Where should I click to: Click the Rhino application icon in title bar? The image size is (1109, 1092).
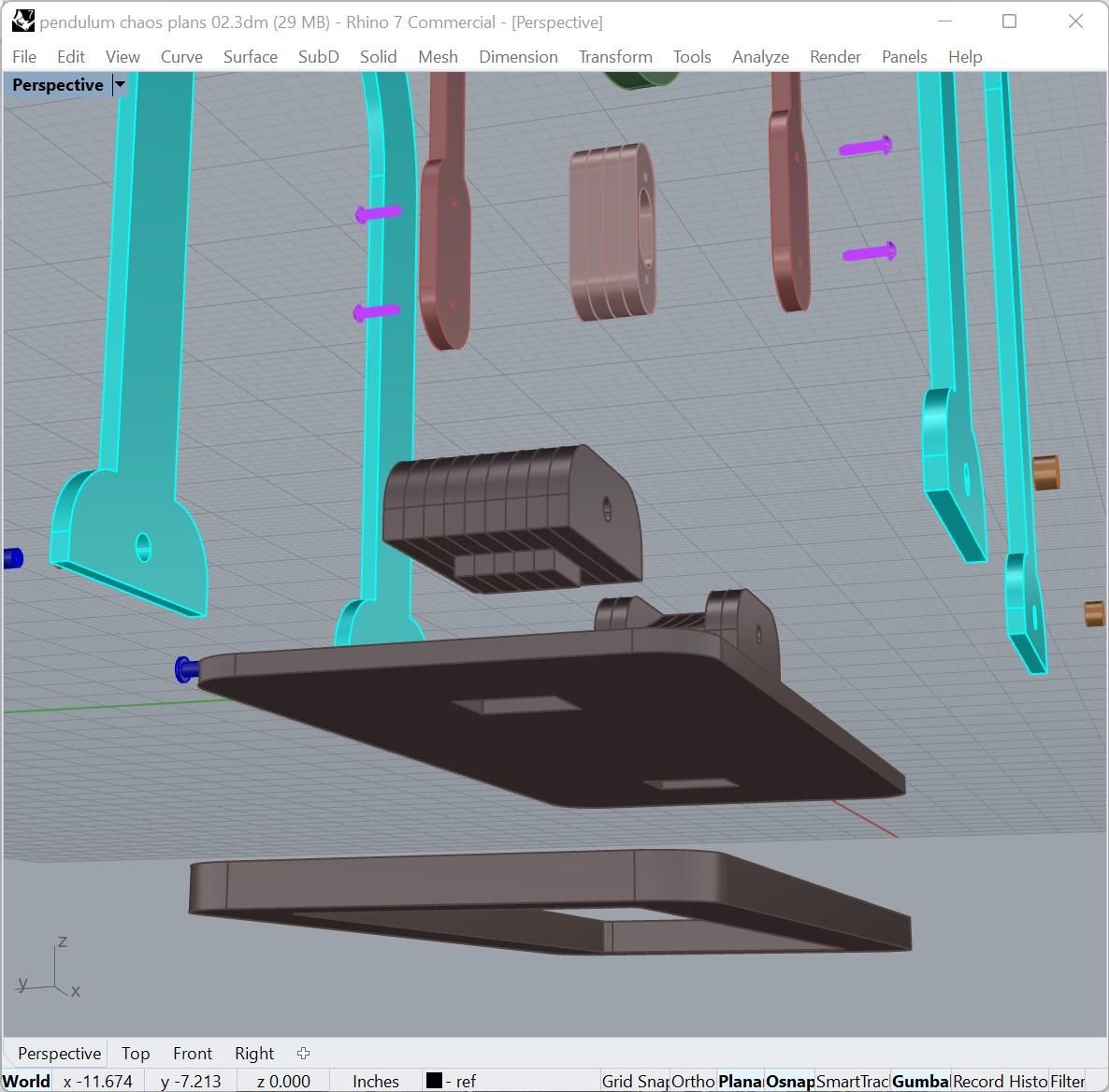point(23,22)
